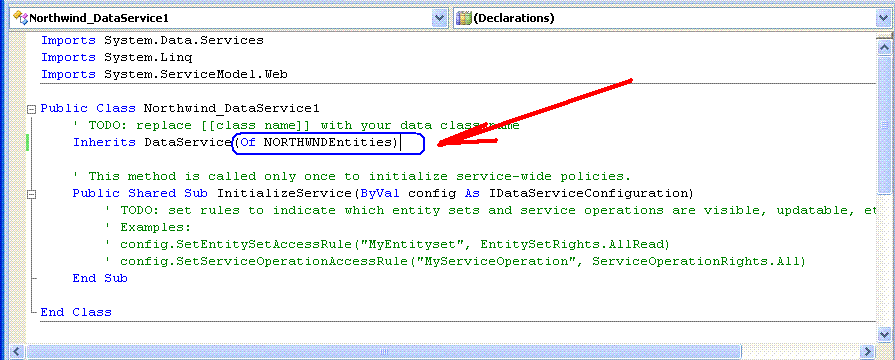The image size is (895, 360).
Task: Click the horizontal scrollbar right arrow
Action: 868,350
